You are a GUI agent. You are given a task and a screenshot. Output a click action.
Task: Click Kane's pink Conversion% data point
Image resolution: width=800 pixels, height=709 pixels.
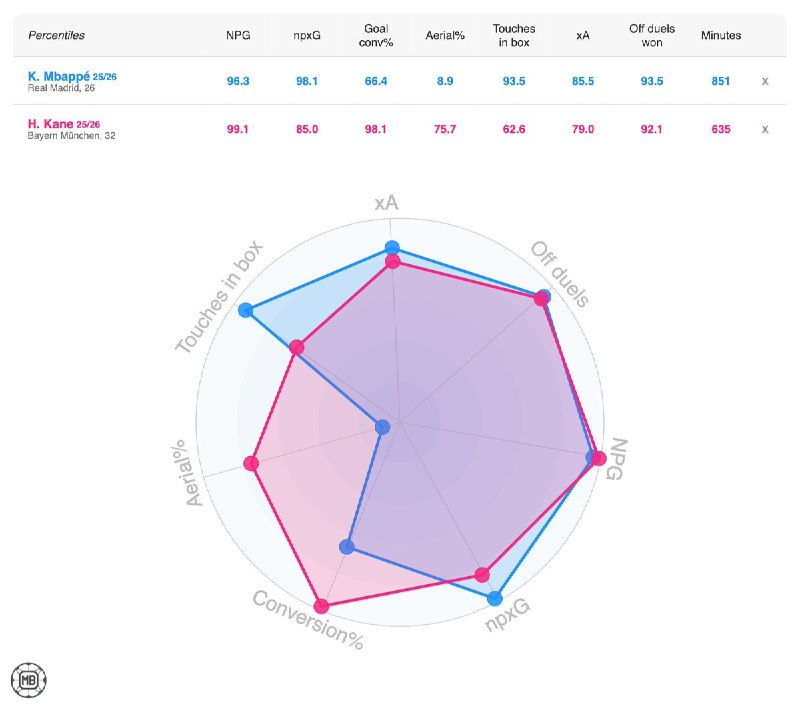point(321,606)
